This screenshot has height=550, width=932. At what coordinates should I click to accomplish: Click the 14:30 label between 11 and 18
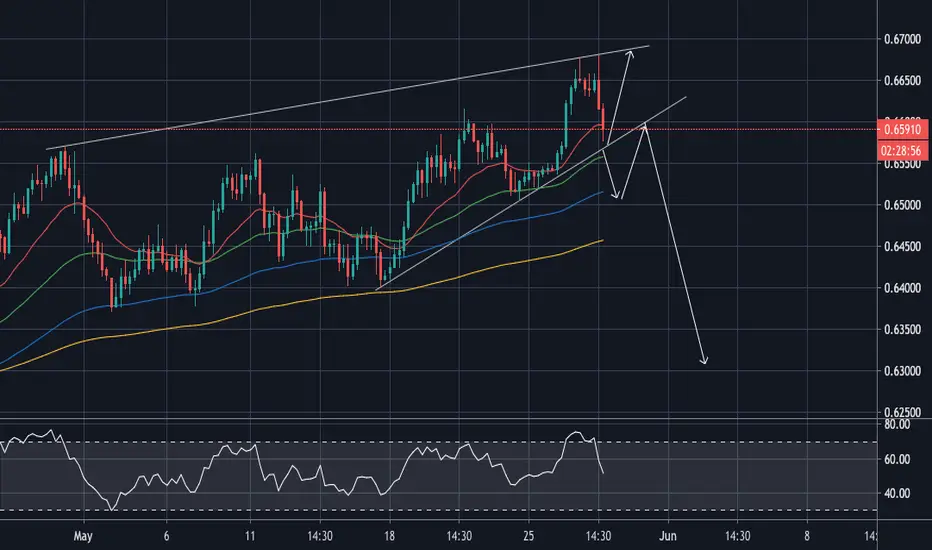(320, 536)
